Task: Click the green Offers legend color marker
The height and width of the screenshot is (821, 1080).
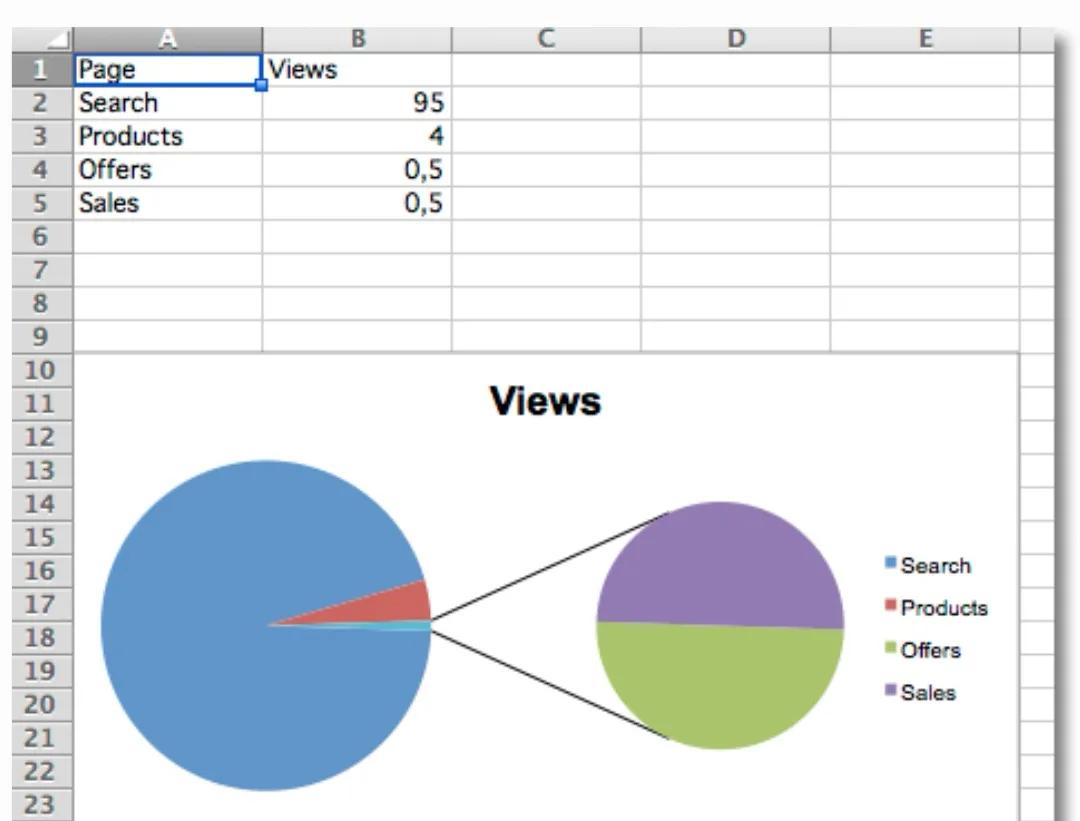Action: point(891,648)
